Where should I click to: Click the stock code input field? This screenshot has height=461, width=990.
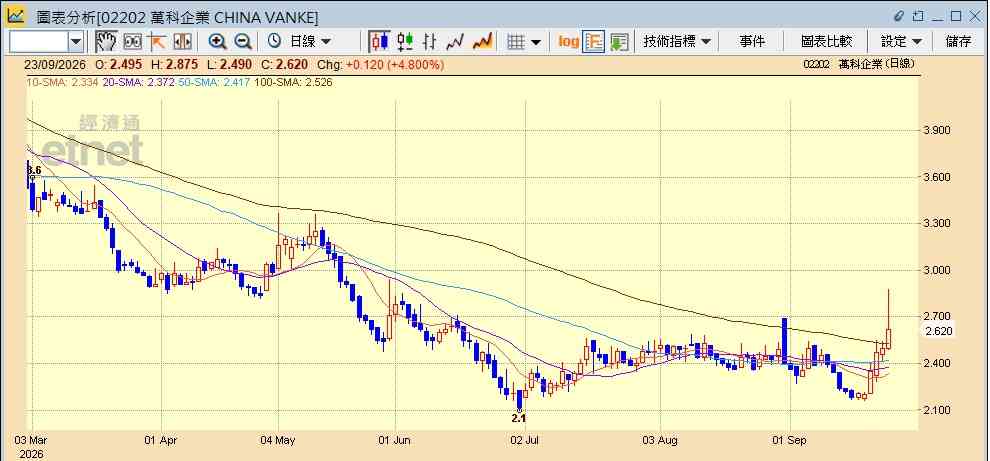tap(38, 42)
